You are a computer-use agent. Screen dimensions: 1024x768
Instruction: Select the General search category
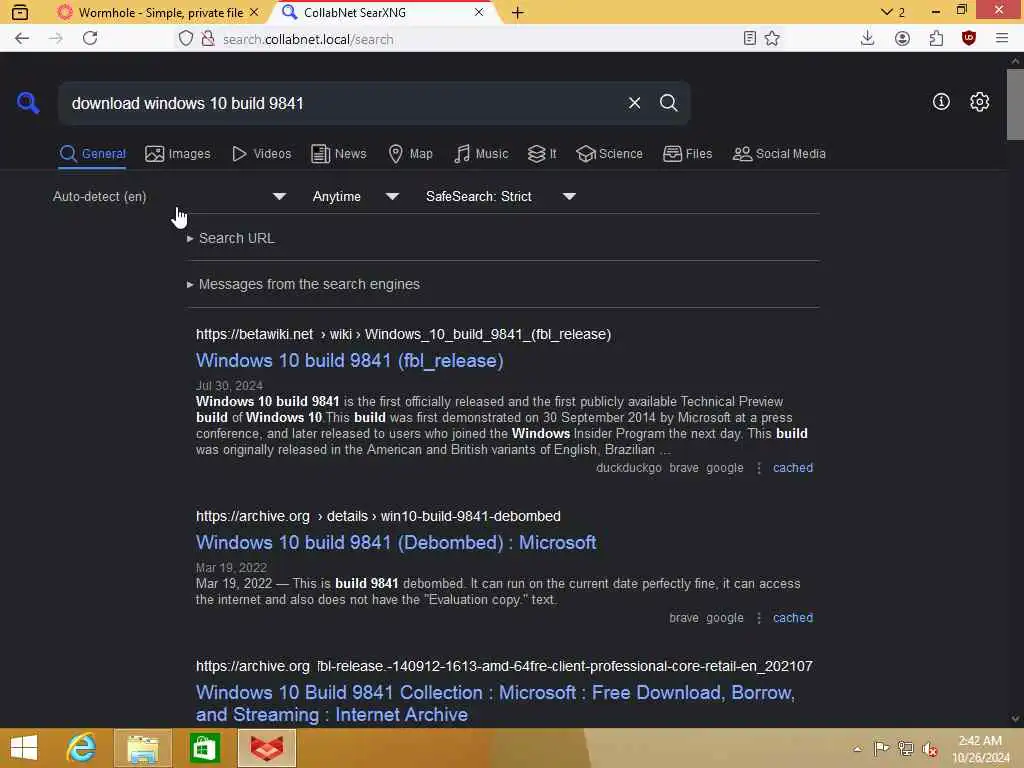point(92,154)
